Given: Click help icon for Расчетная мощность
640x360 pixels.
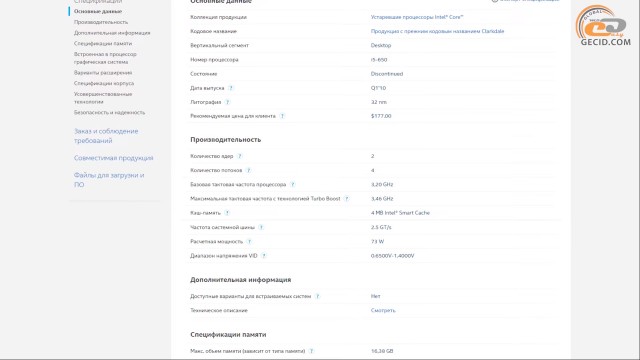Looking at the screenshot, I should pyautogui.click(x=249, y=242).
